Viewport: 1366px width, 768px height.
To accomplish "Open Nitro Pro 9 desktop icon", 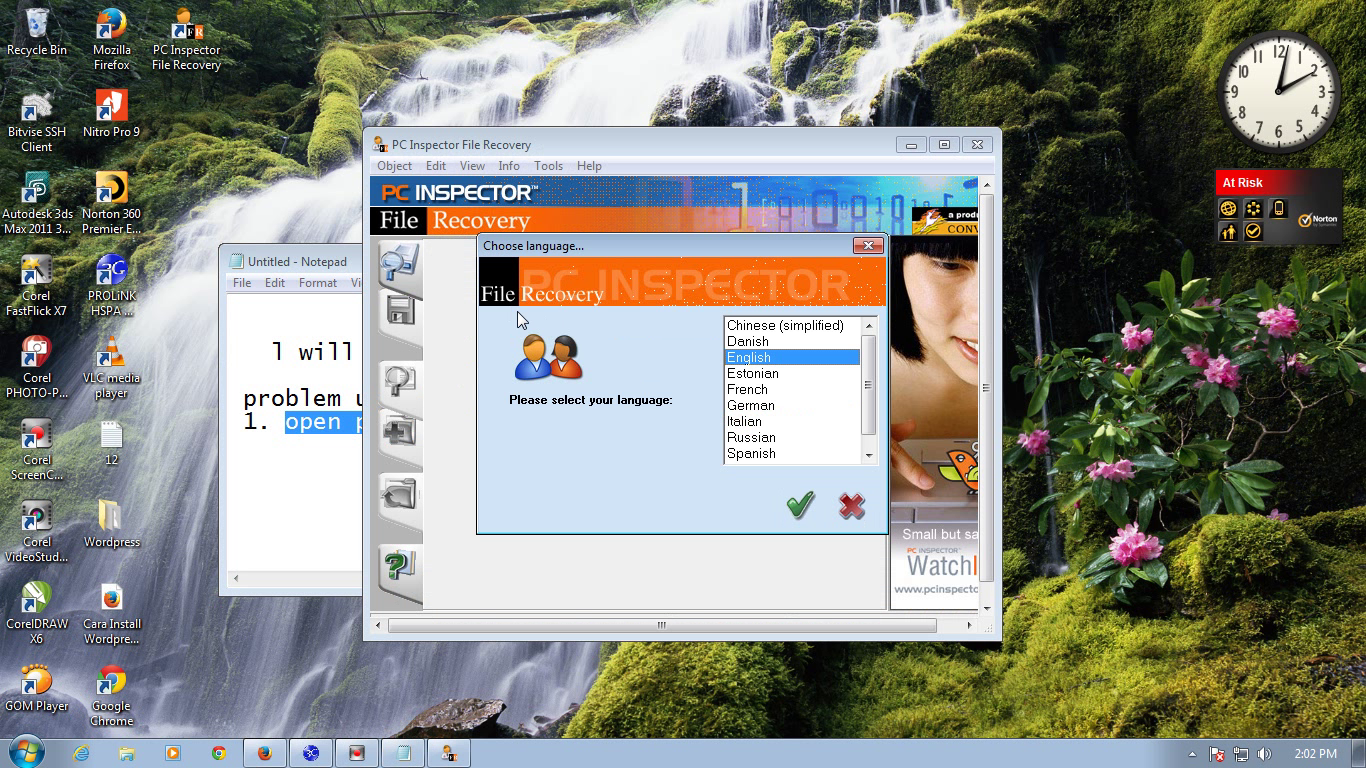I will (111, 115).
